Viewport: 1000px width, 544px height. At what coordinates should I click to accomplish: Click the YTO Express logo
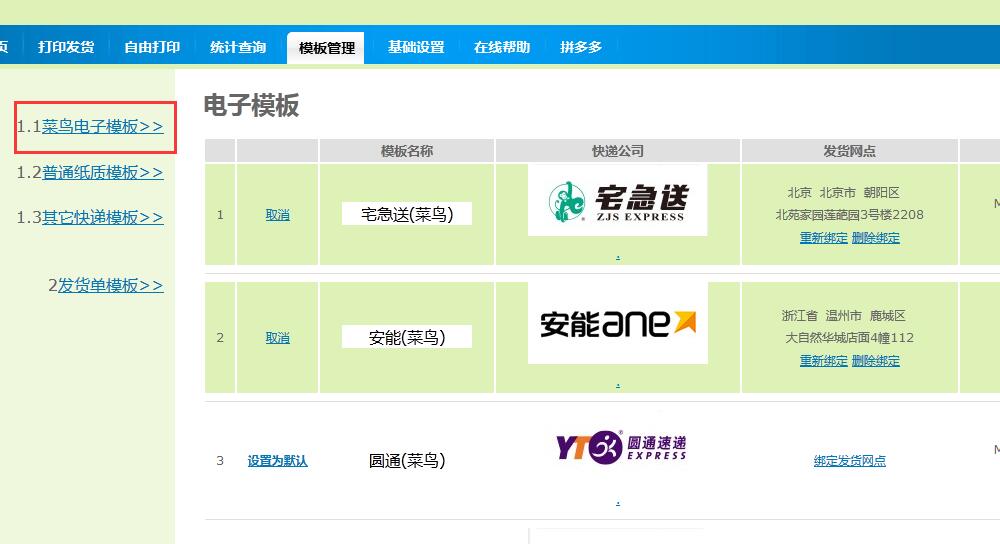tap(621, 447)
